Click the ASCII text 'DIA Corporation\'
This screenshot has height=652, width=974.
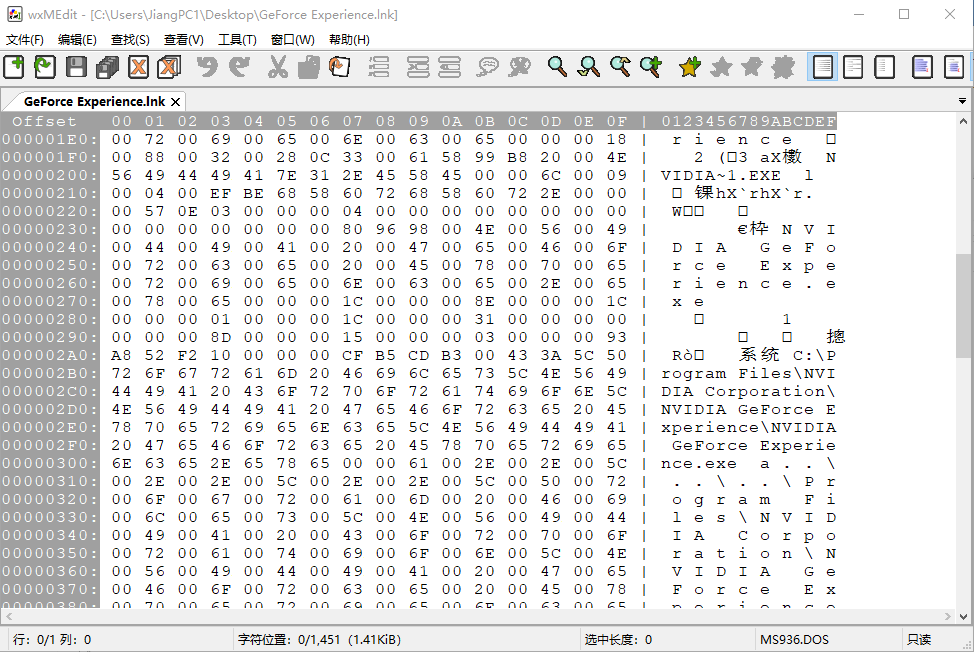[749, 391]
